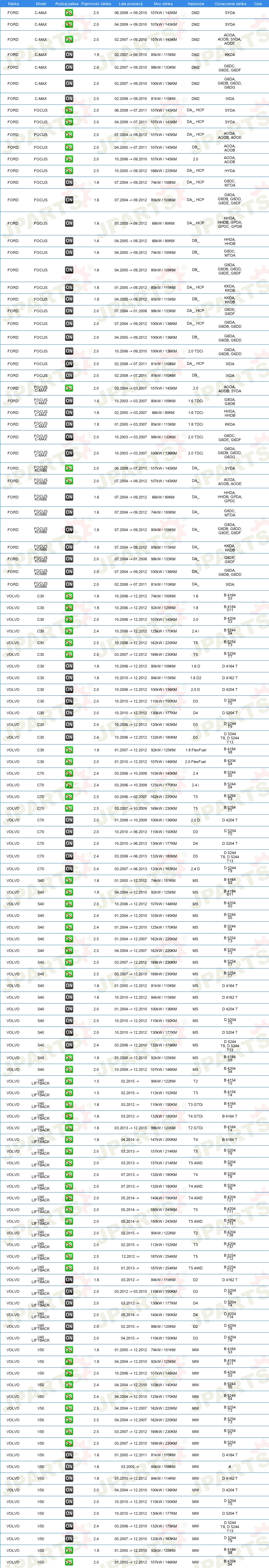Click ON icon in Ford Focus 2.0 TDCi row

coord(69,351)
